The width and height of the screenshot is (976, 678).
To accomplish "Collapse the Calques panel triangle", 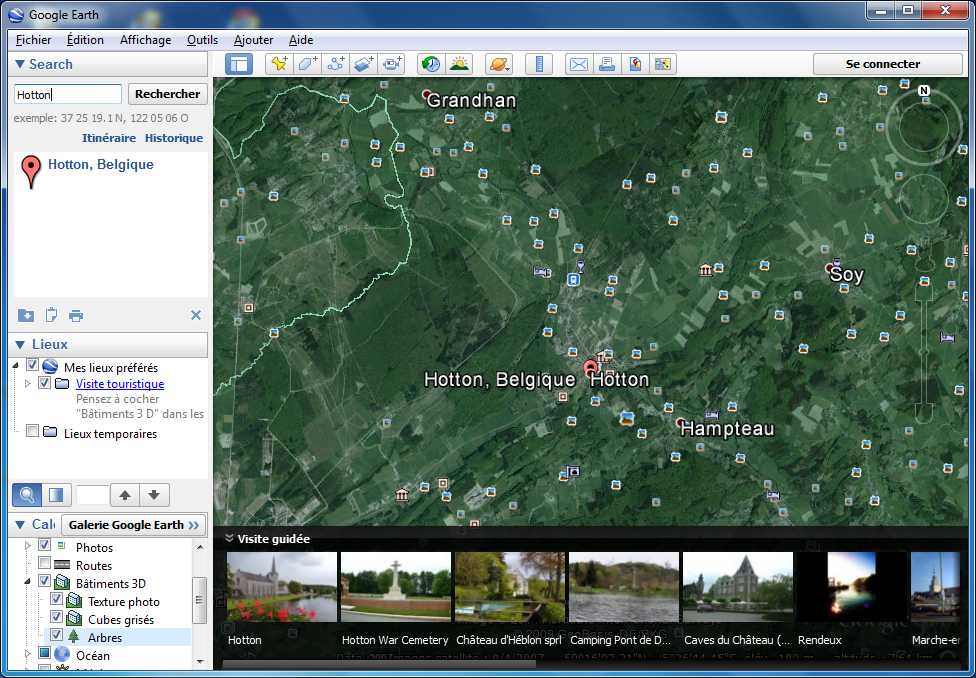I will (19, 525).
